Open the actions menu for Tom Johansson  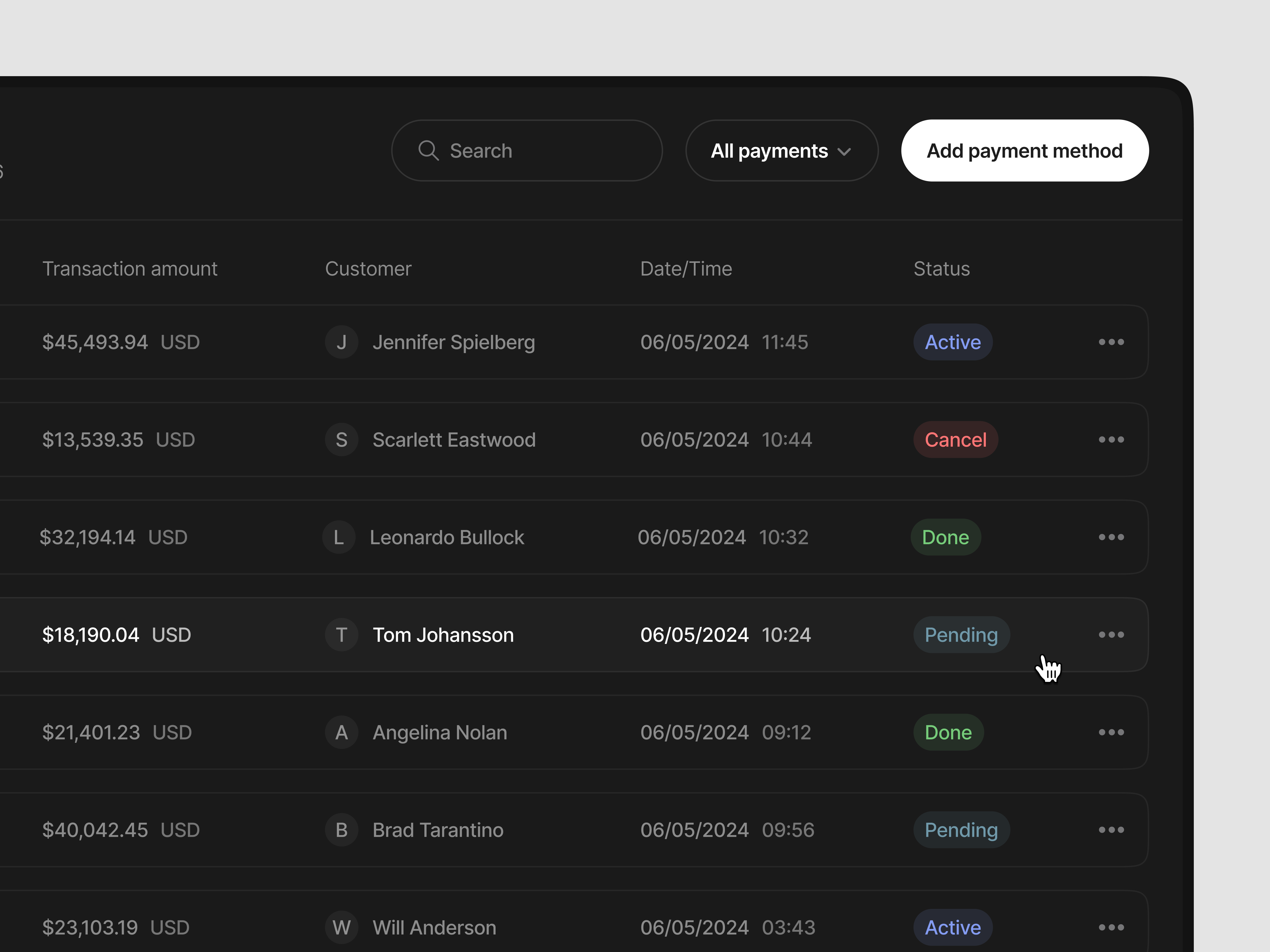coord(1112,635)
